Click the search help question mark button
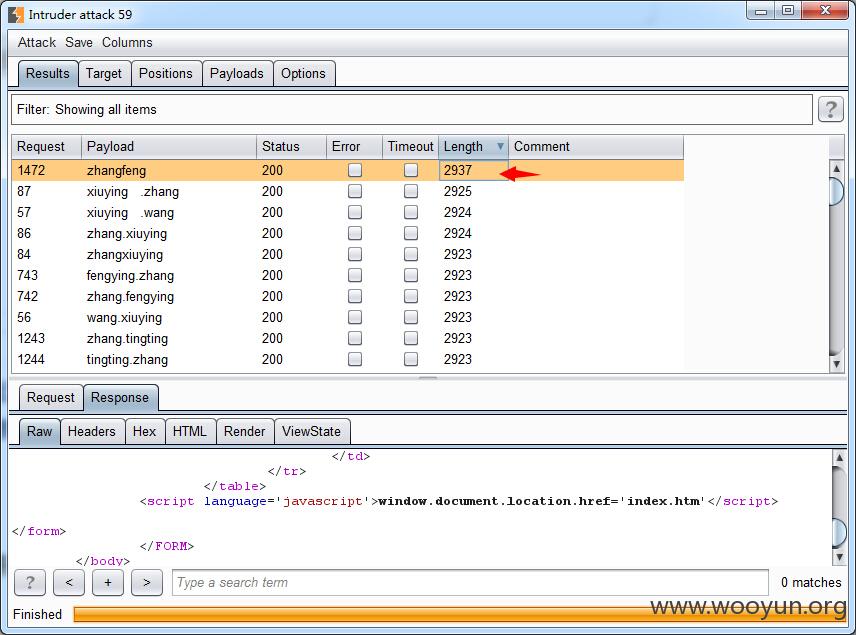 29,583
